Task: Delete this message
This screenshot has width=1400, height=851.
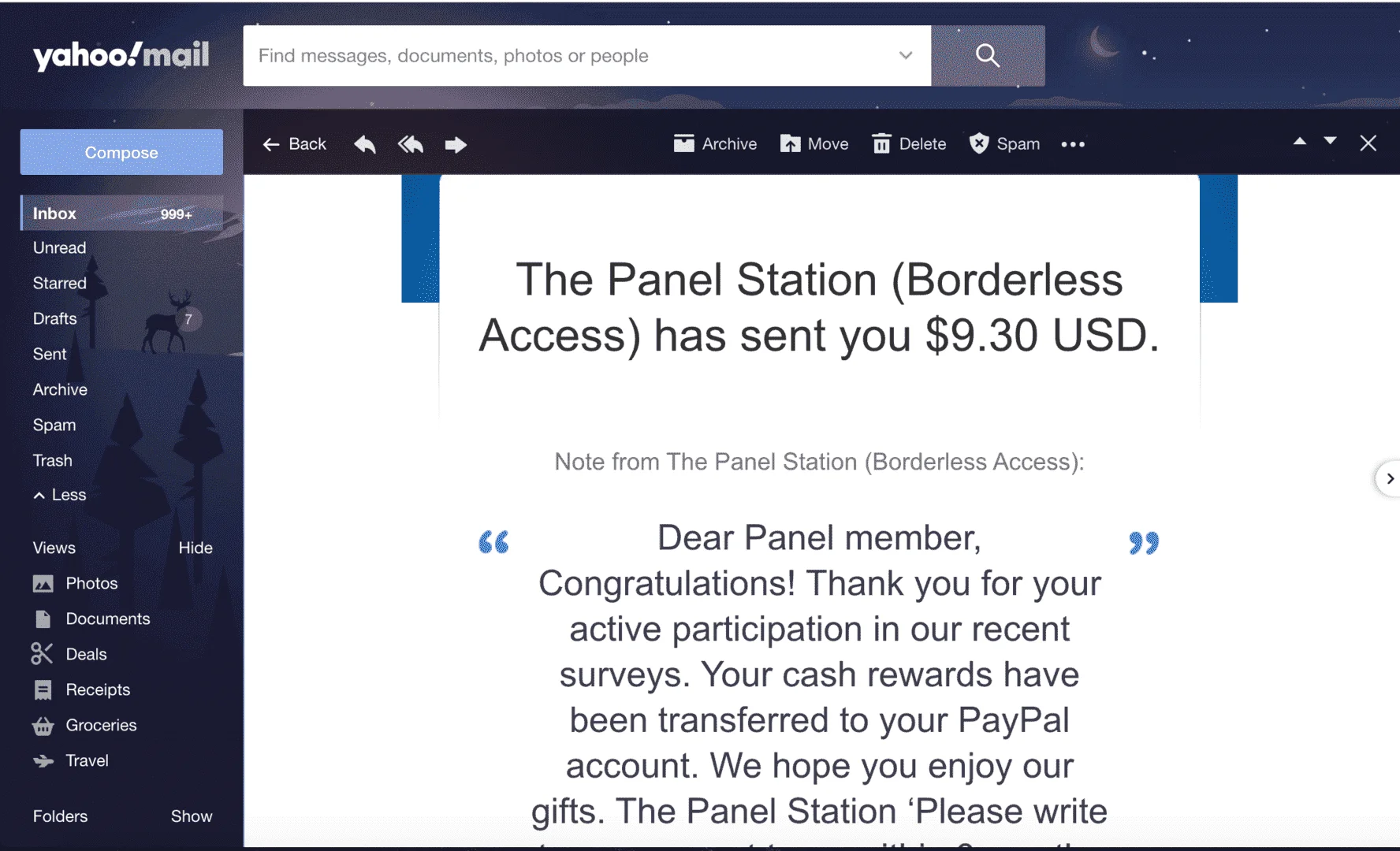Action: (x=909, y=144)
